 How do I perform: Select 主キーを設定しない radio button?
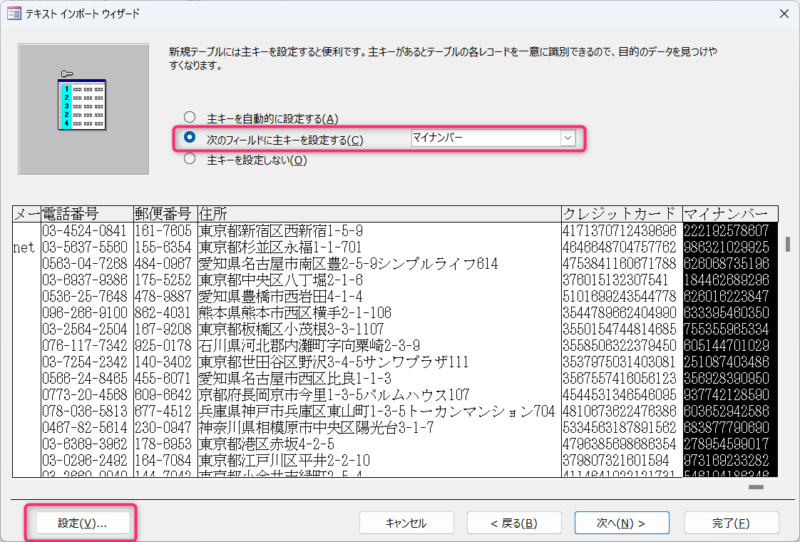pyautogui.click(x=190, y=159)
